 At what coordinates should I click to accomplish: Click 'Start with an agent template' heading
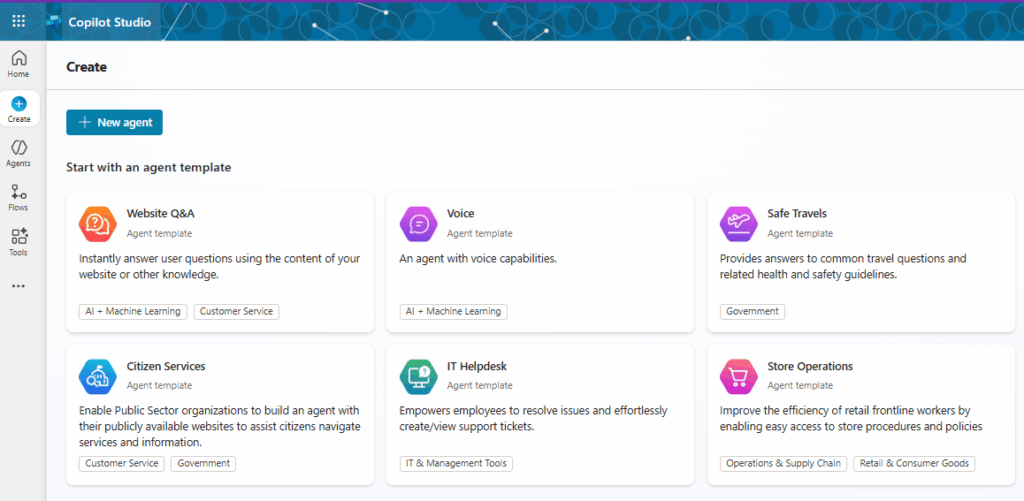point(149,167)
